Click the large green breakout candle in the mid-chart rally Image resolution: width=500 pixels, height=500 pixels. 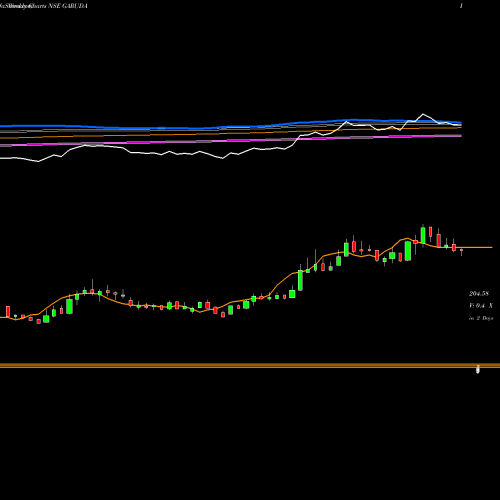pos(300,280)
